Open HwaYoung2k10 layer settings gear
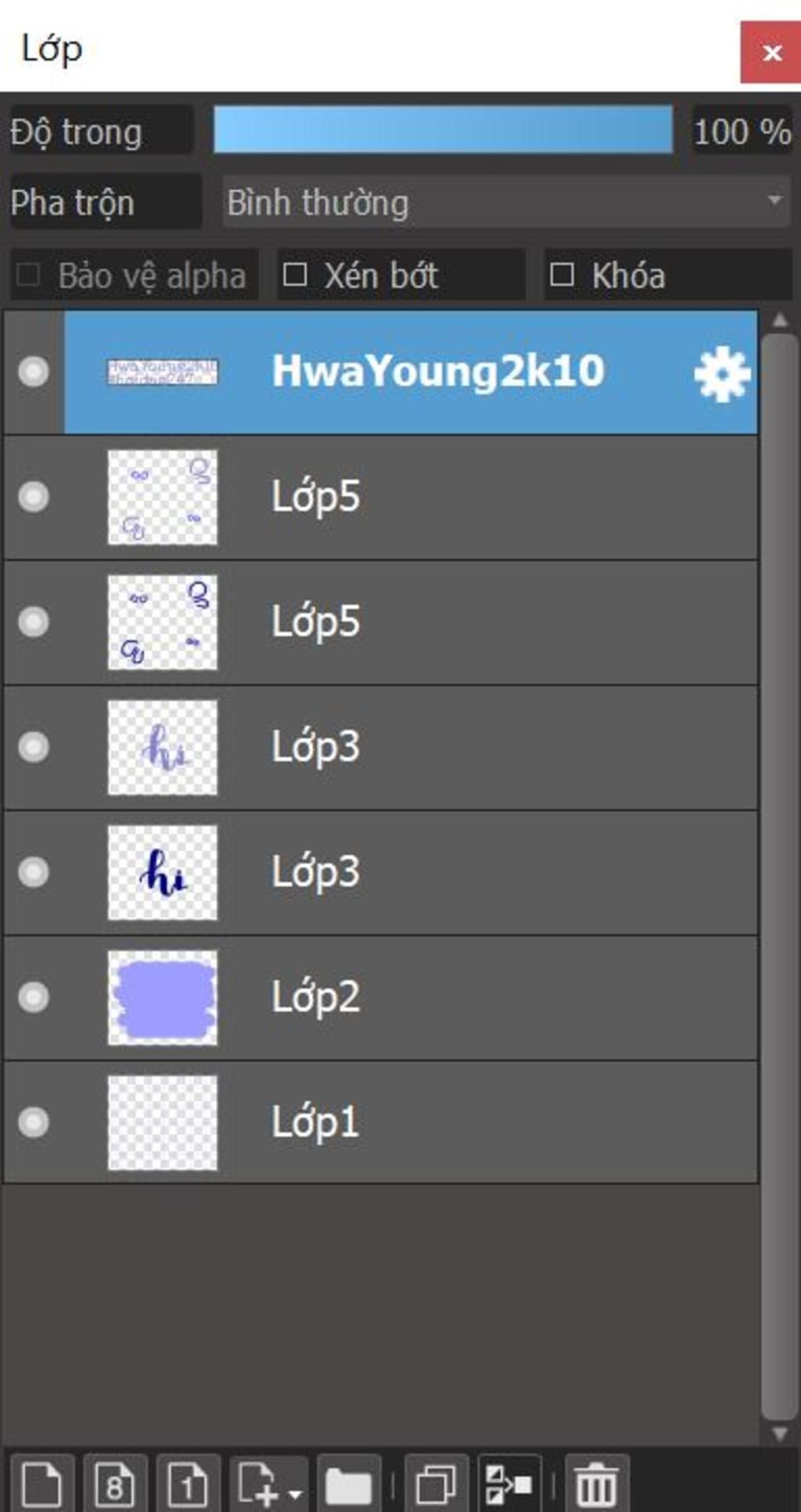Screen dimensions: 801x1512 [x=722, y=374]
